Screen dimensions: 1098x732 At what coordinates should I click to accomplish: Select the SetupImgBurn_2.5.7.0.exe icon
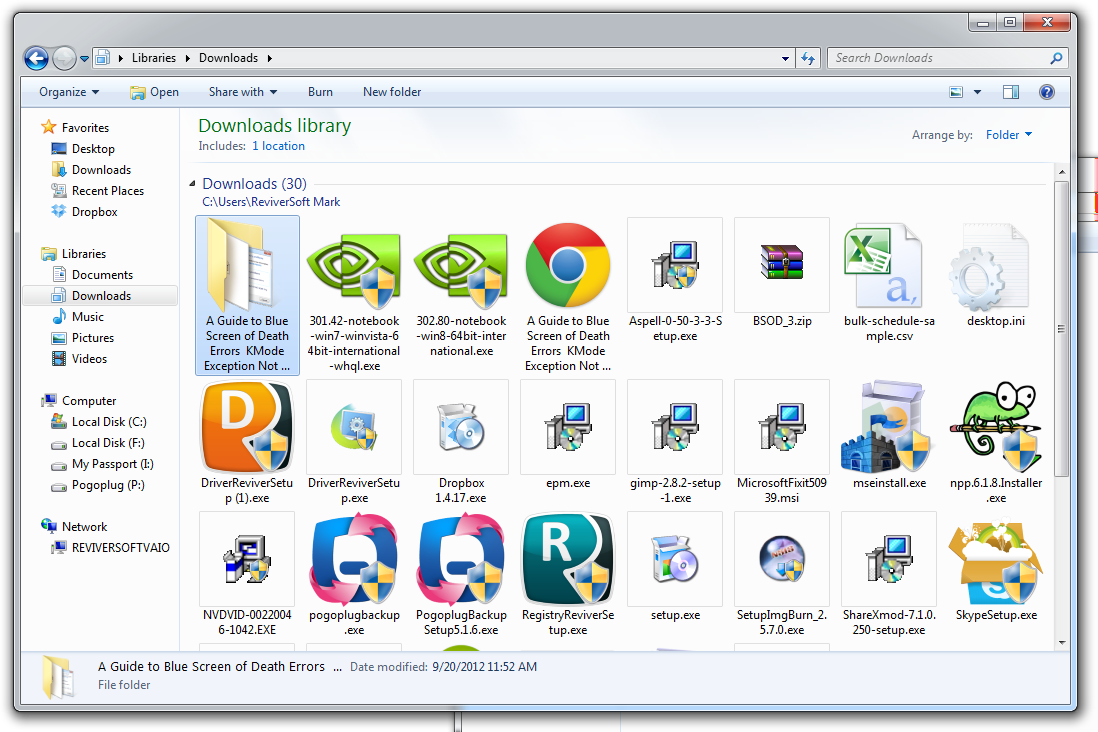pyautogui.click(x=782, y=559)
